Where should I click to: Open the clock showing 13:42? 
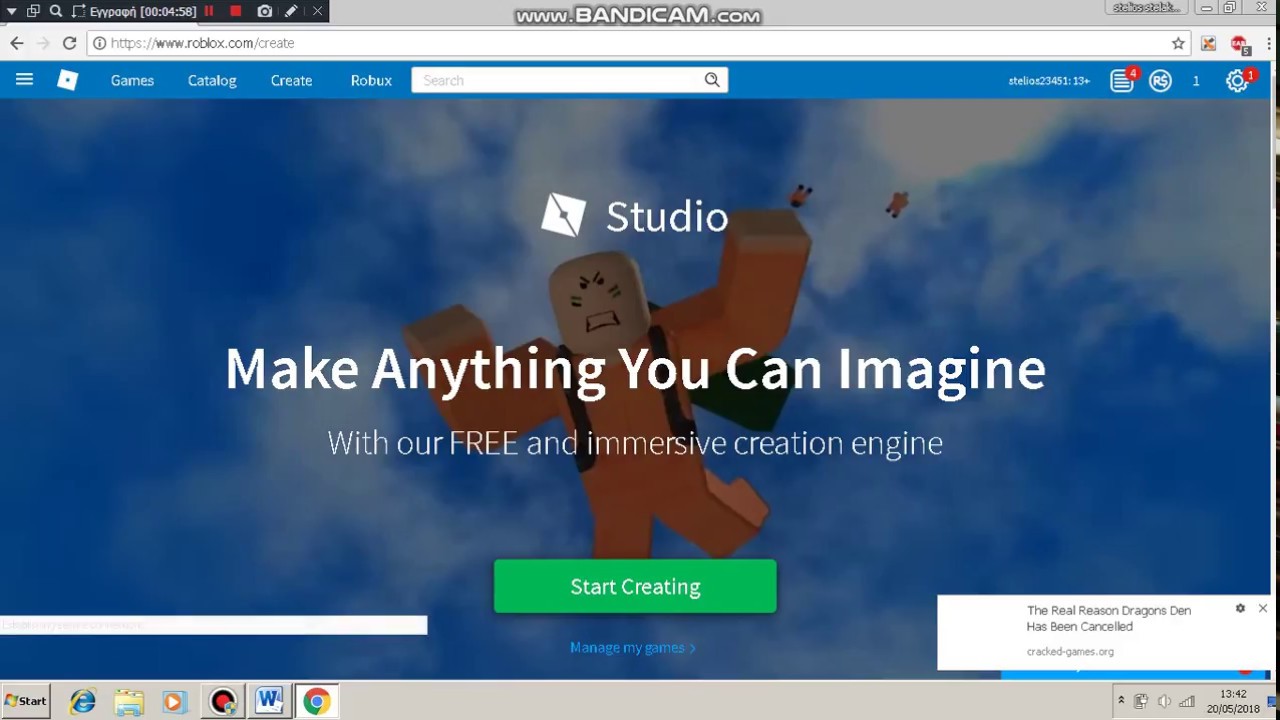point(1233,701)
